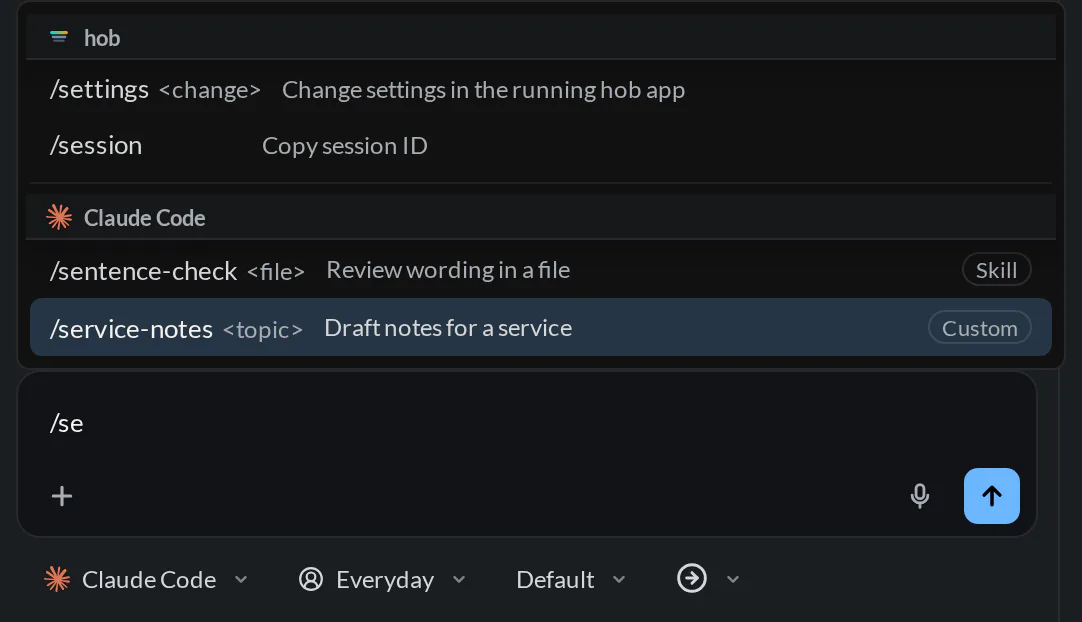
Task: Click the Custom badge on service-notes
Action: [x=979, y=328]
